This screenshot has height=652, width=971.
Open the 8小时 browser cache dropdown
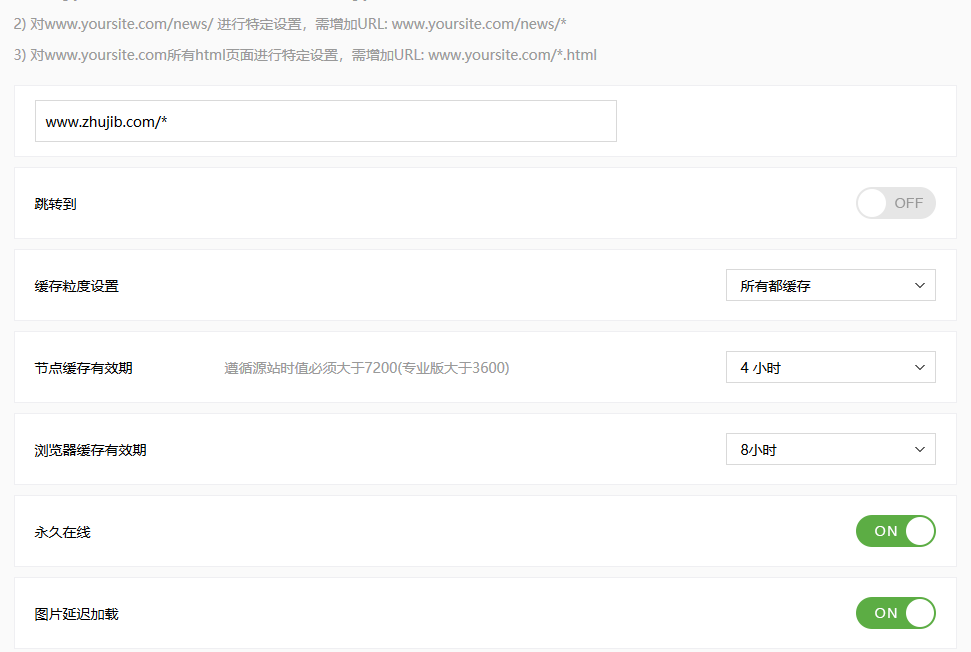829,450
